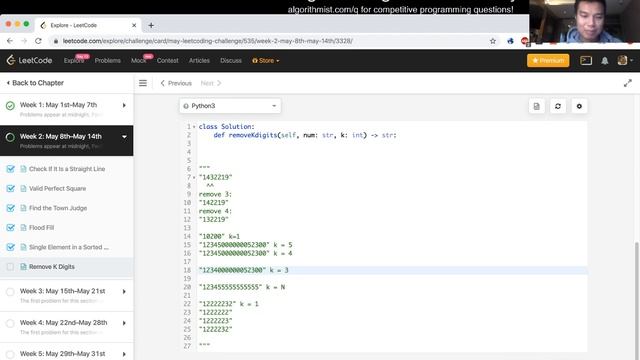
Task: Open Discuss in the navbar
Action: (x=231, y=60)
